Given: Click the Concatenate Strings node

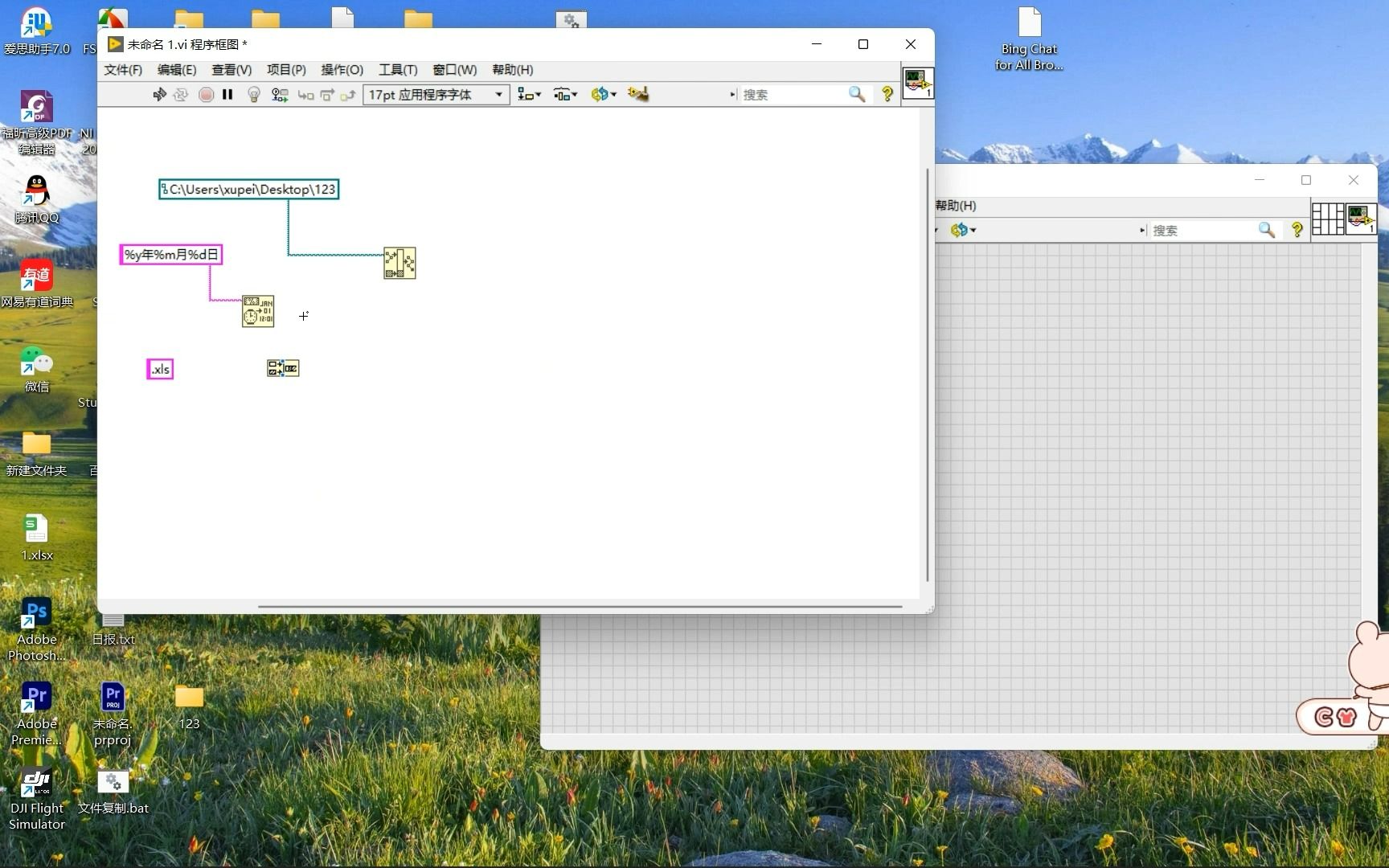Looking at the screenshot, I should point(283,368).
